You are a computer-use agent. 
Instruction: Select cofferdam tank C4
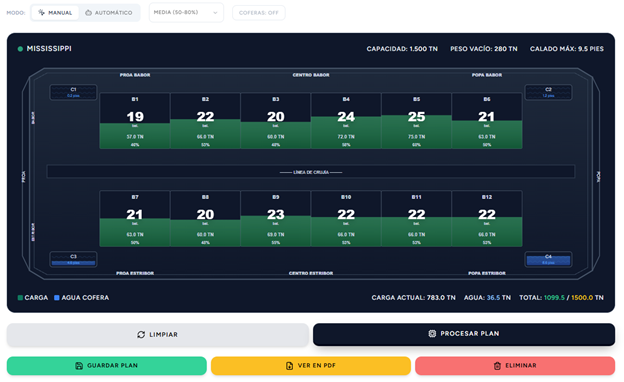pos(548,259)
